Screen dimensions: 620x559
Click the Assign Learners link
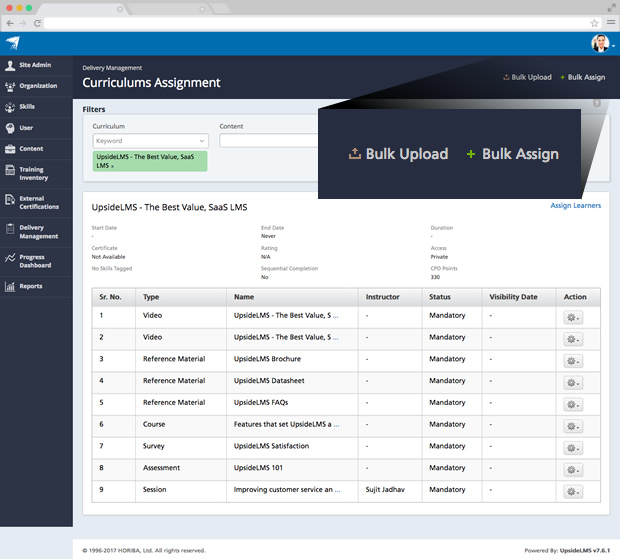[x=575, y=206]
